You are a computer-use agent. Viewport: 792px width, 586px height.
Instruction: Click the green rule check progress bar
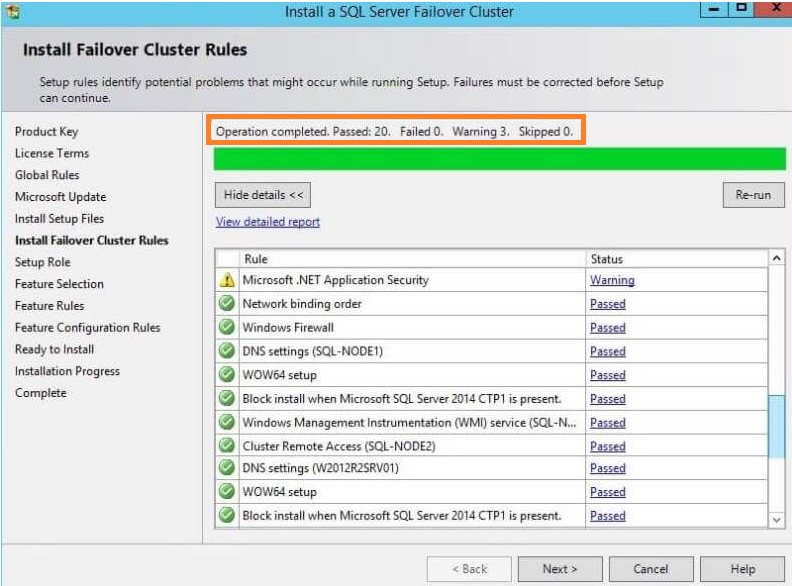point(500,159)
